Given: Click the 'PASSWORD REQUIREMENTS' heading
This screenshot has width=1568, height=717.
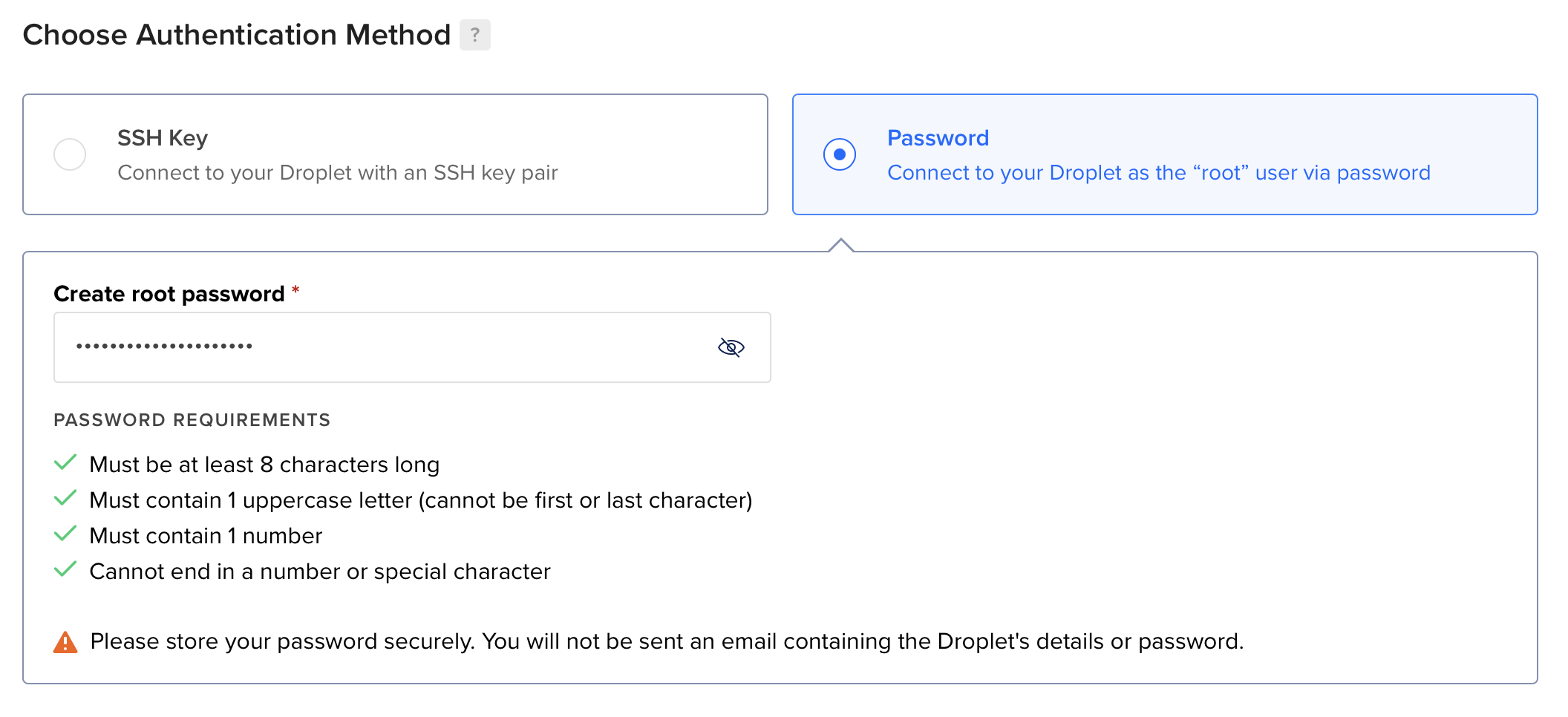Looking at the screenshot, I should pyautogui.click(x=192, y=420).
